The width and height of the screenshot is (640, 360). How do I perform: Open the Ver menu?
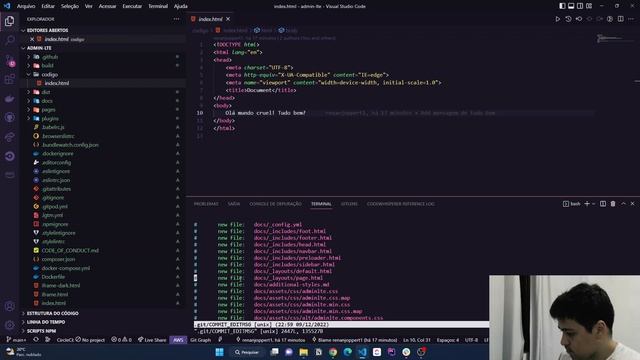89,6
